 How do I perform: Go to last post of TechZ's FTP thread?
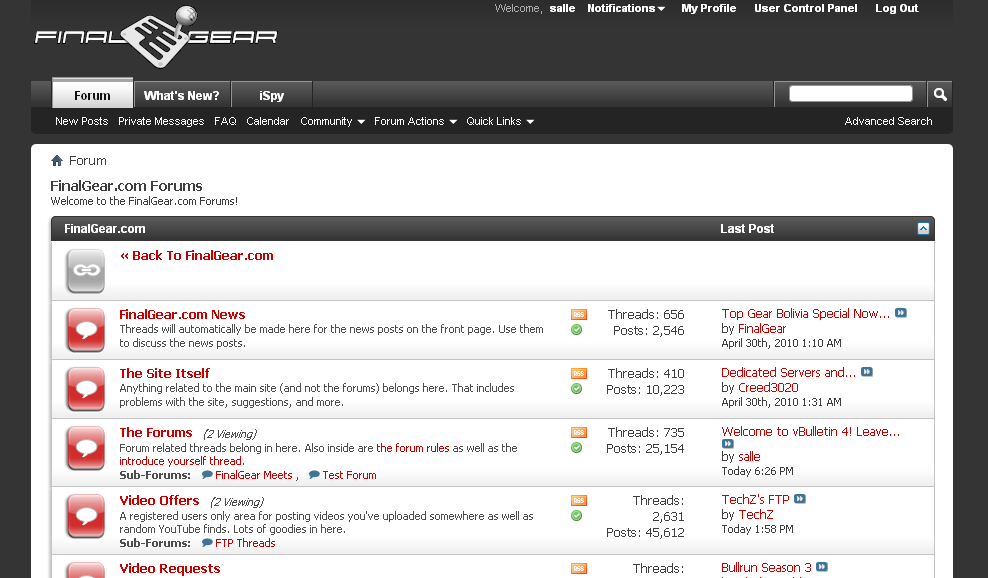pyautogui.click(x=800, y=499)
